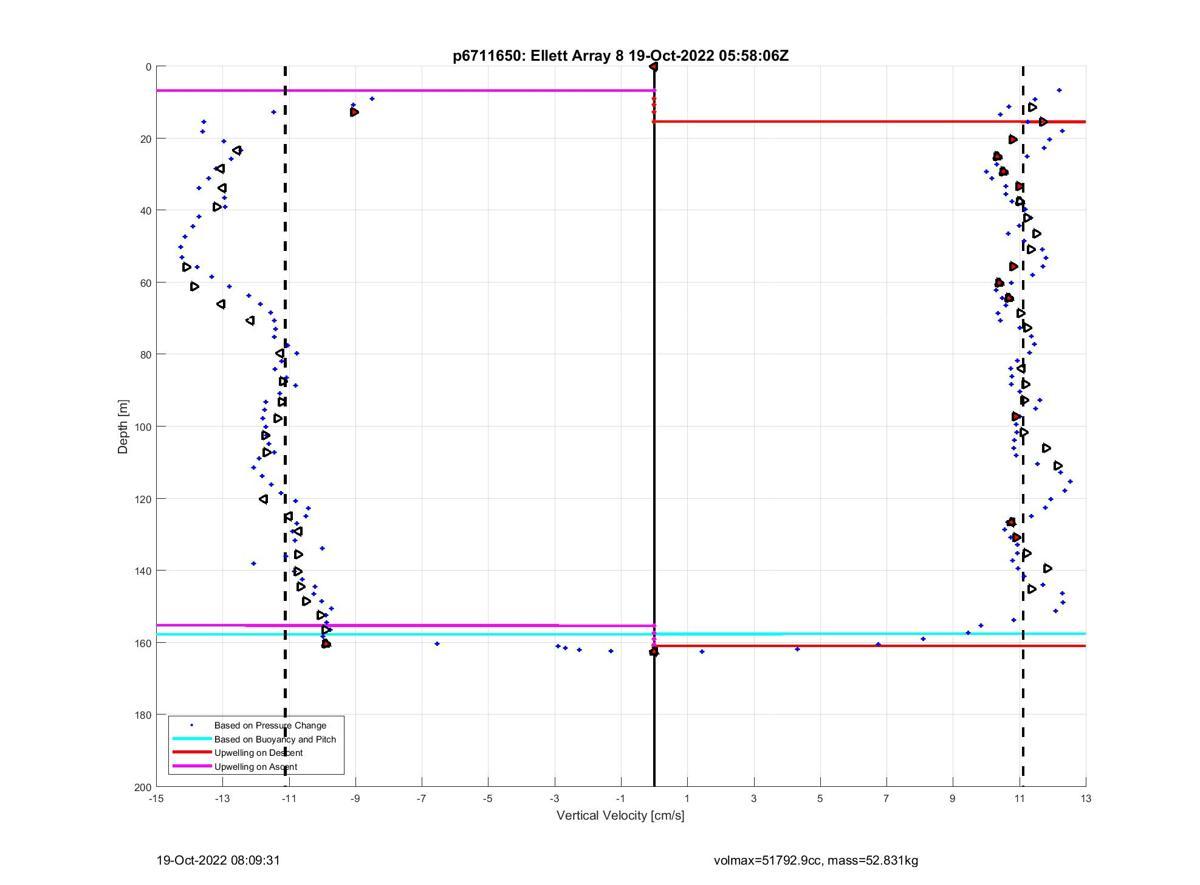
Task: Click x-axis tick label '-5'
Action: point(488,799)
